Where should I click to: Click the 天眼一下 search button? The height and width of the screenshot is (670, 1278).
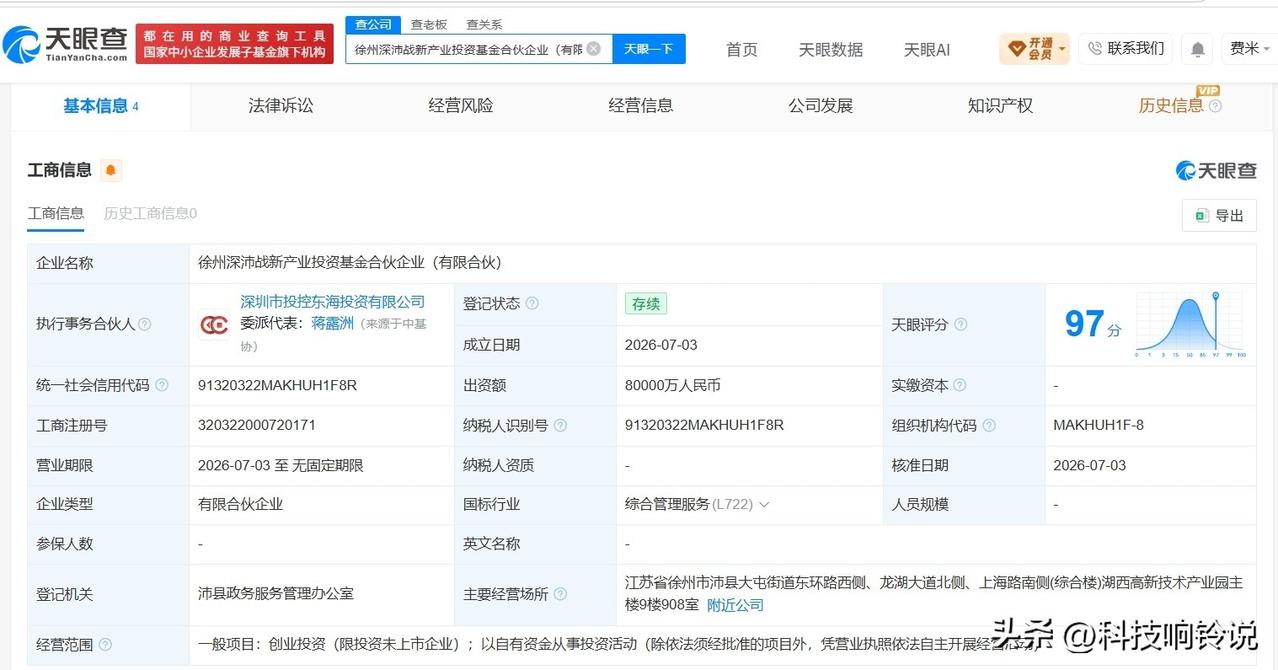click(x=649, y=49)
